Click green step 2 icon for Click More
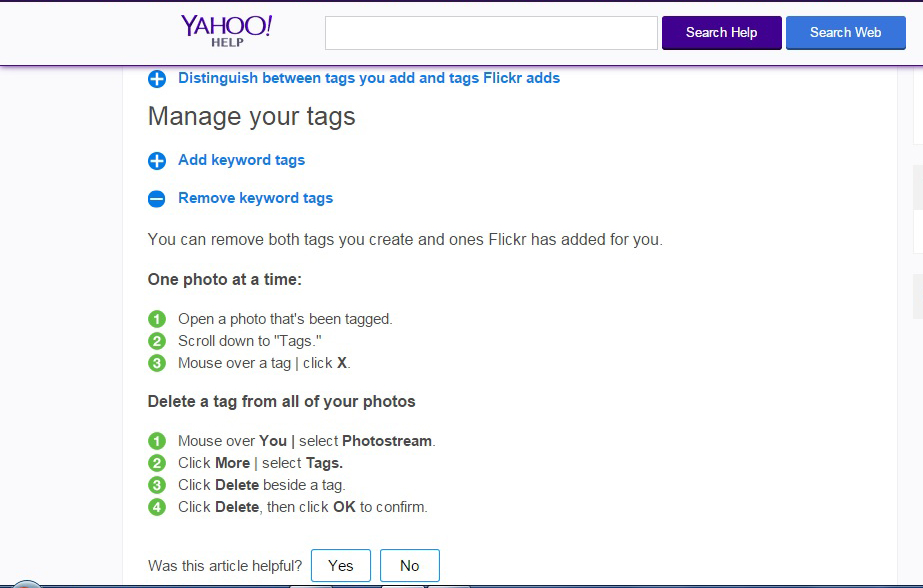Image resolution: width=923 pixels, height=588 pixels. click(157, 463)
